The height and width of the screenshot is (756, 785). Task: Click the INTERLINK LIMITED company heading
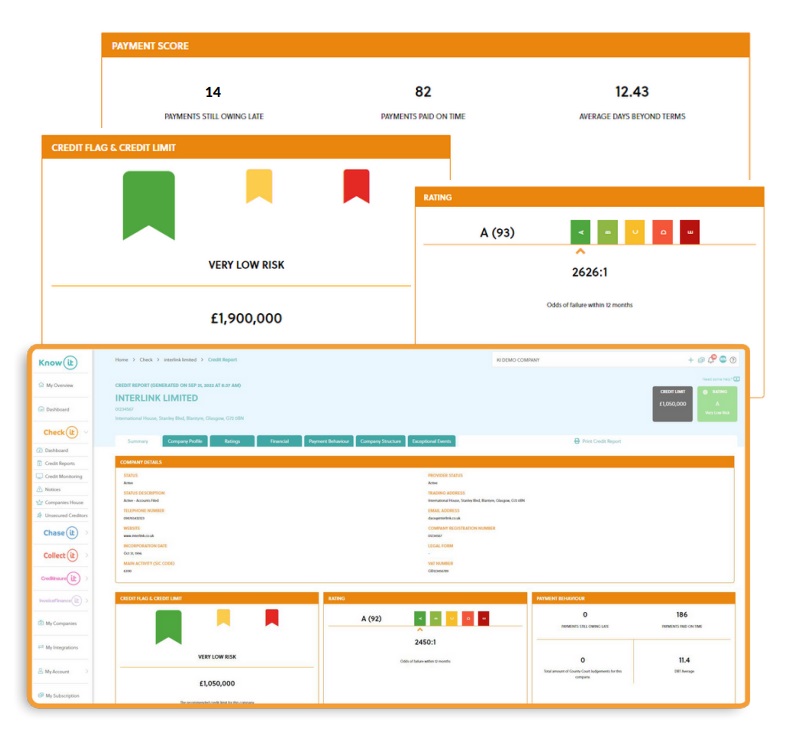156,398
